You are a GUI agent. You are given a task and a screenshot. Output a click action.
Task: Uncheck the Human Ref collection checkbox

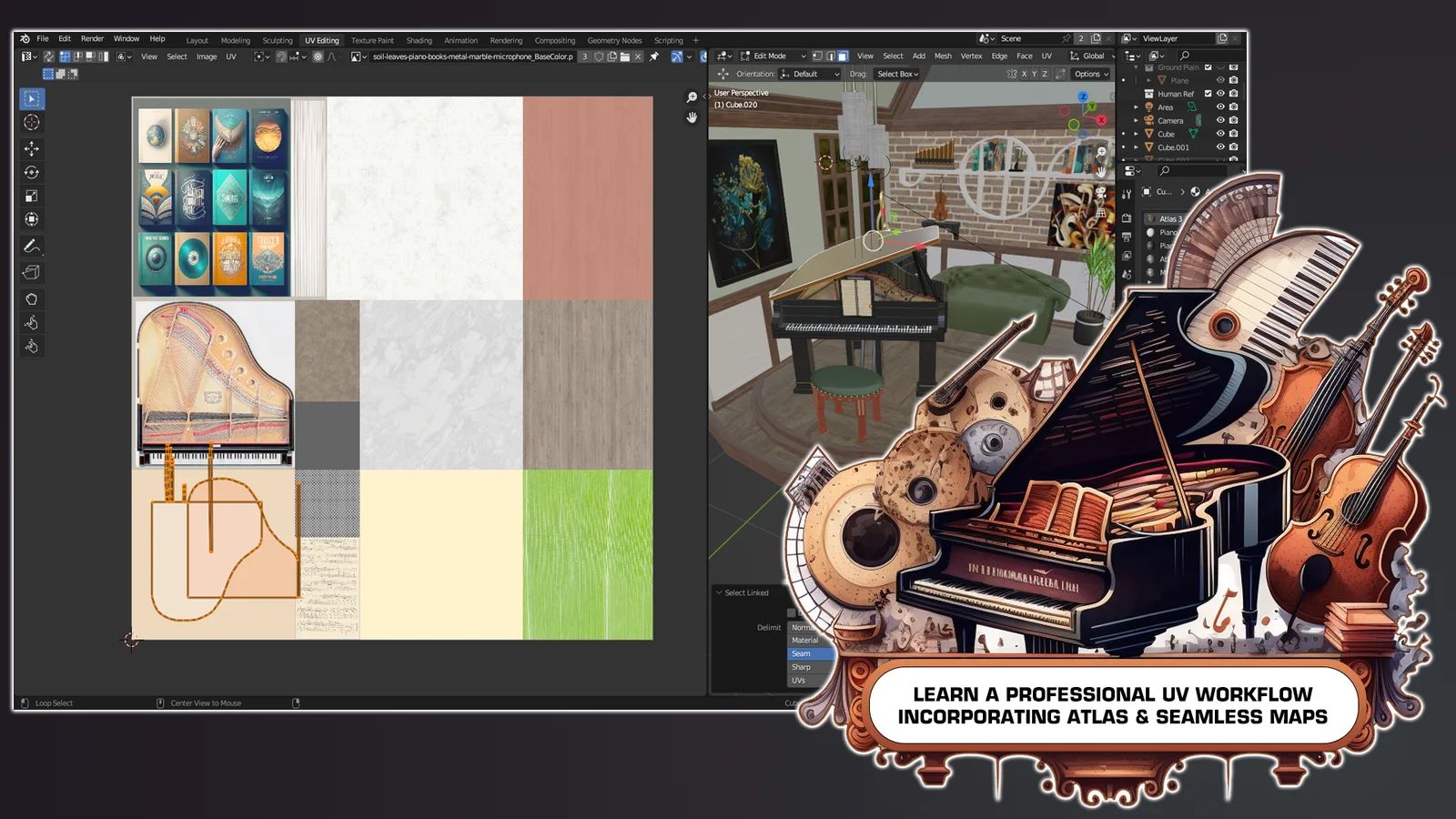[1208, 94]
